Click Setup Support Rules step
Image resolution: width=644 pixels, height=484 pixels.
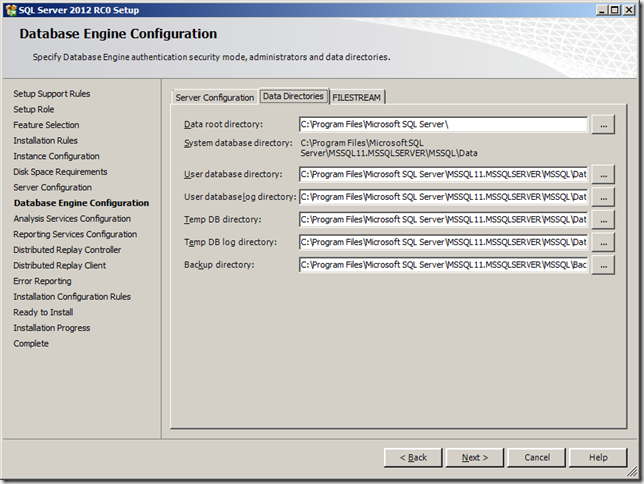tap(52, 94)
